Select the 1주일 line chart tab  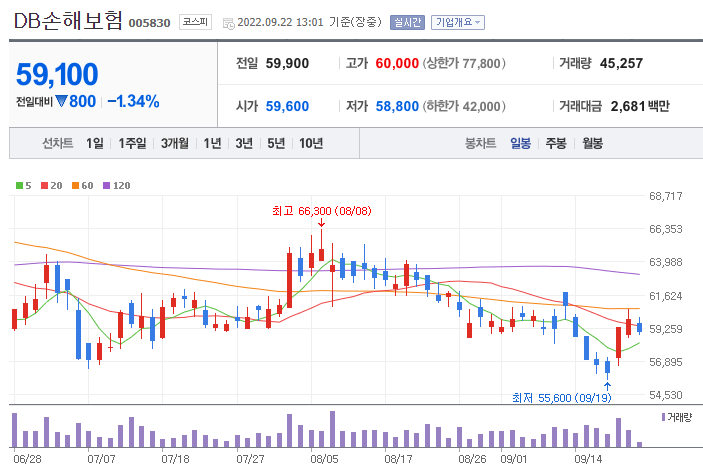[132, 143]
